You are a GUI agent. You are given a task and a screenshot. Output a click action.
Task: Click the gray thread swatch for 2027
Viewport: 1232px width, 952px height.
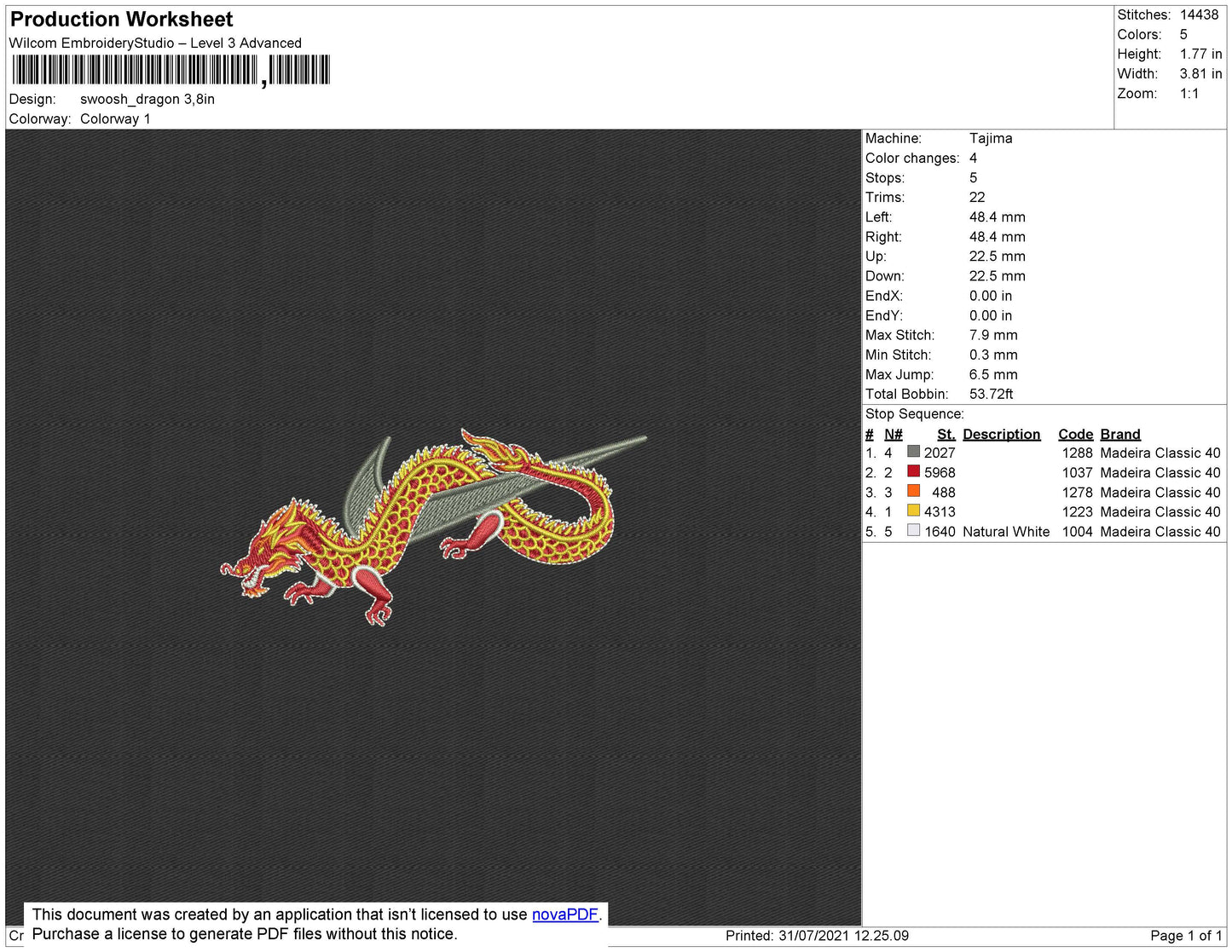(913, 453)
